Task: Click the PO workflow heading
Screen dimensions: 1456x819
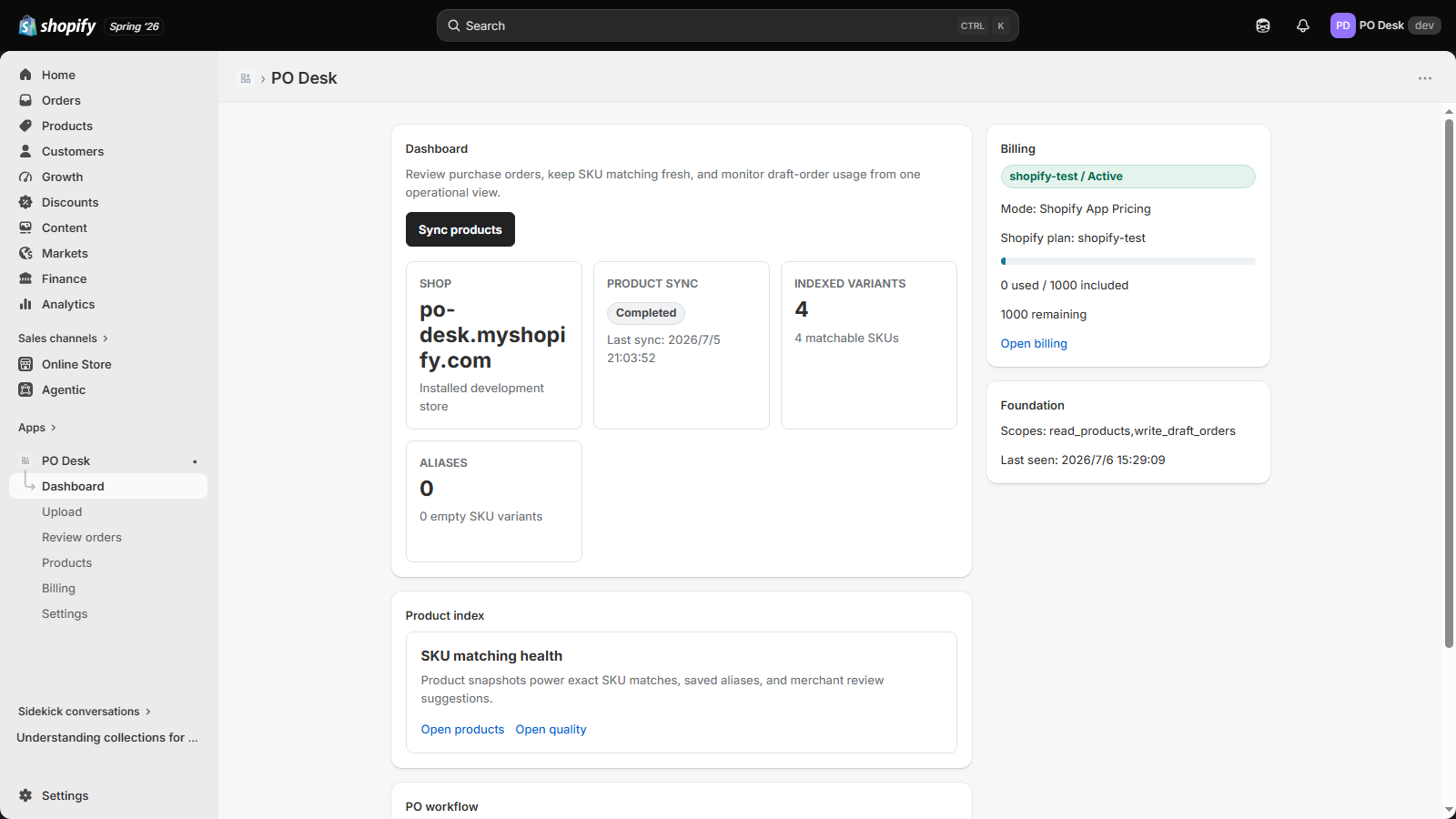Action: (x=441, y=806)
